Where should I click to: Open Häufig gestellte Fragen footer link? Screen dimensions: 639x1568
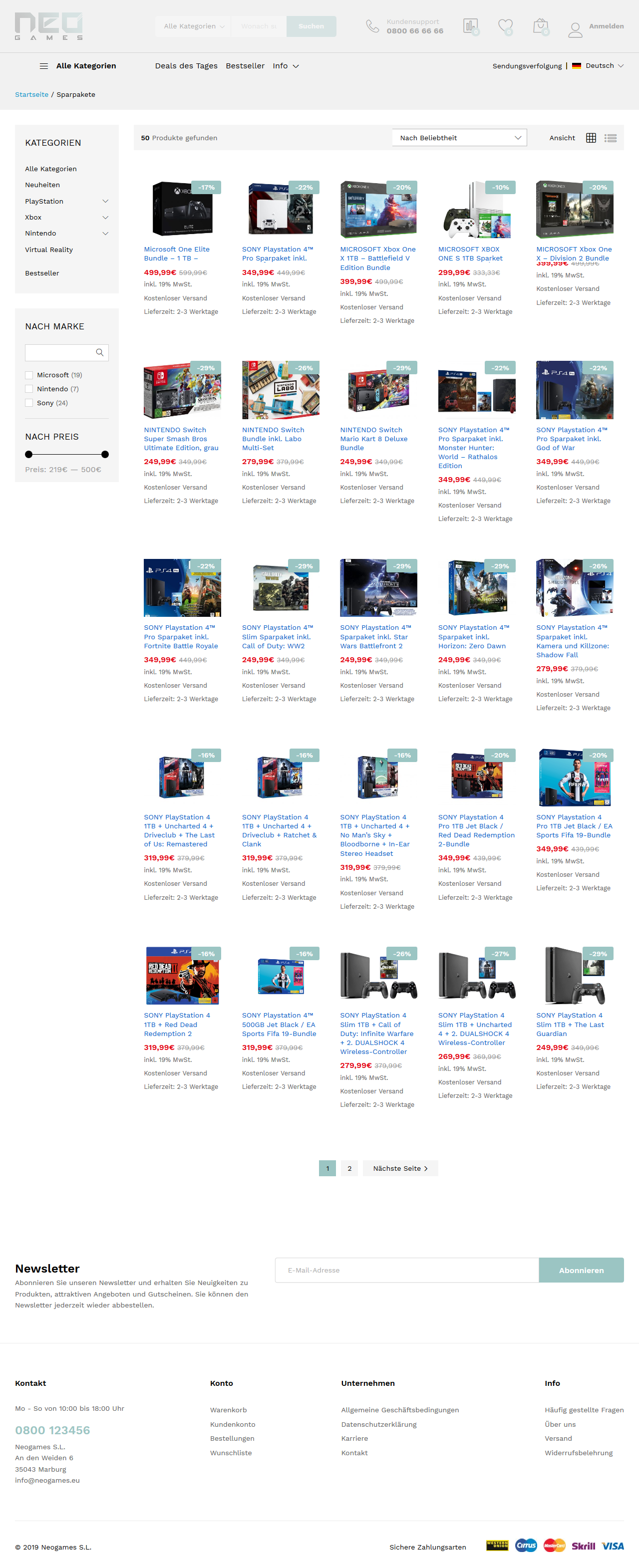584,1410
